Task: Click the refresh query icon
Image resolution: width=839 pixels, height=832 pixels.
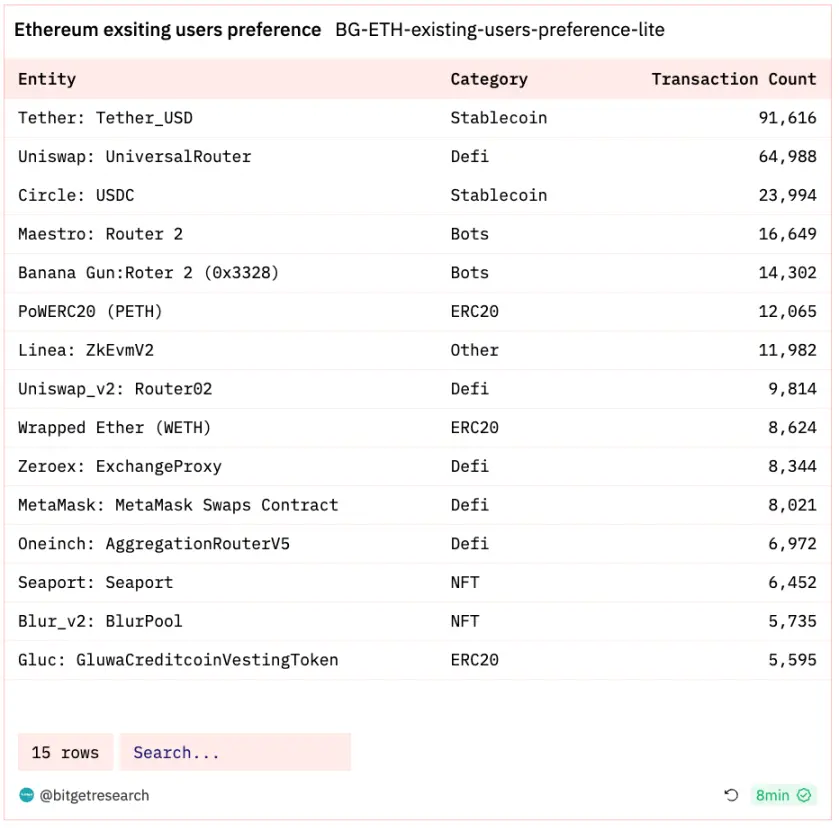Action: click(x=731, y=795)
